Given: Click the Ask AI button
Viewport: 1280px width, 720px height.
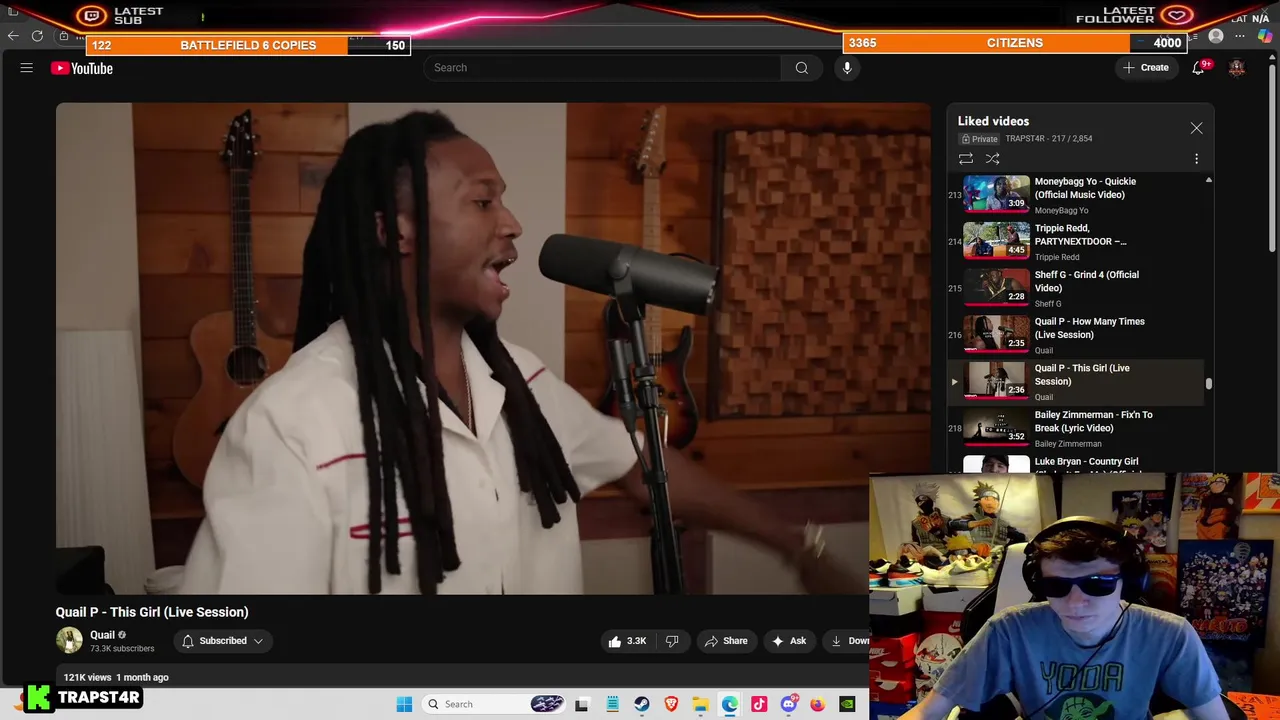Looking at the screenshot, I should pyautogui.click(x=789, y=641).
